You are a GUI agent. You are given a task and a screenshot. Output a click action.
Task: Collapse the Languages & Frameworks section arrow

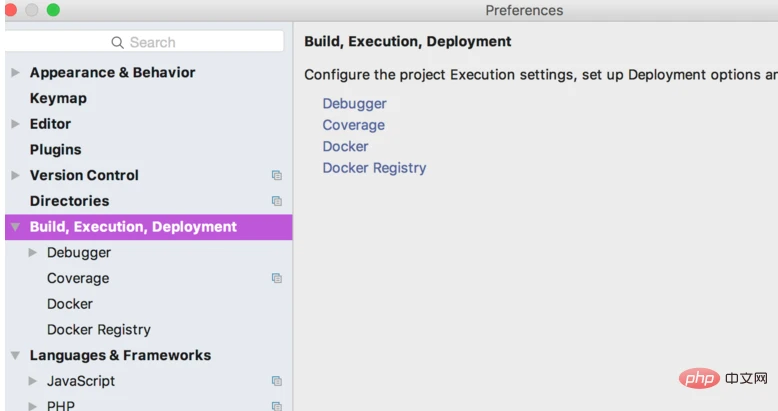pos(15,356)
